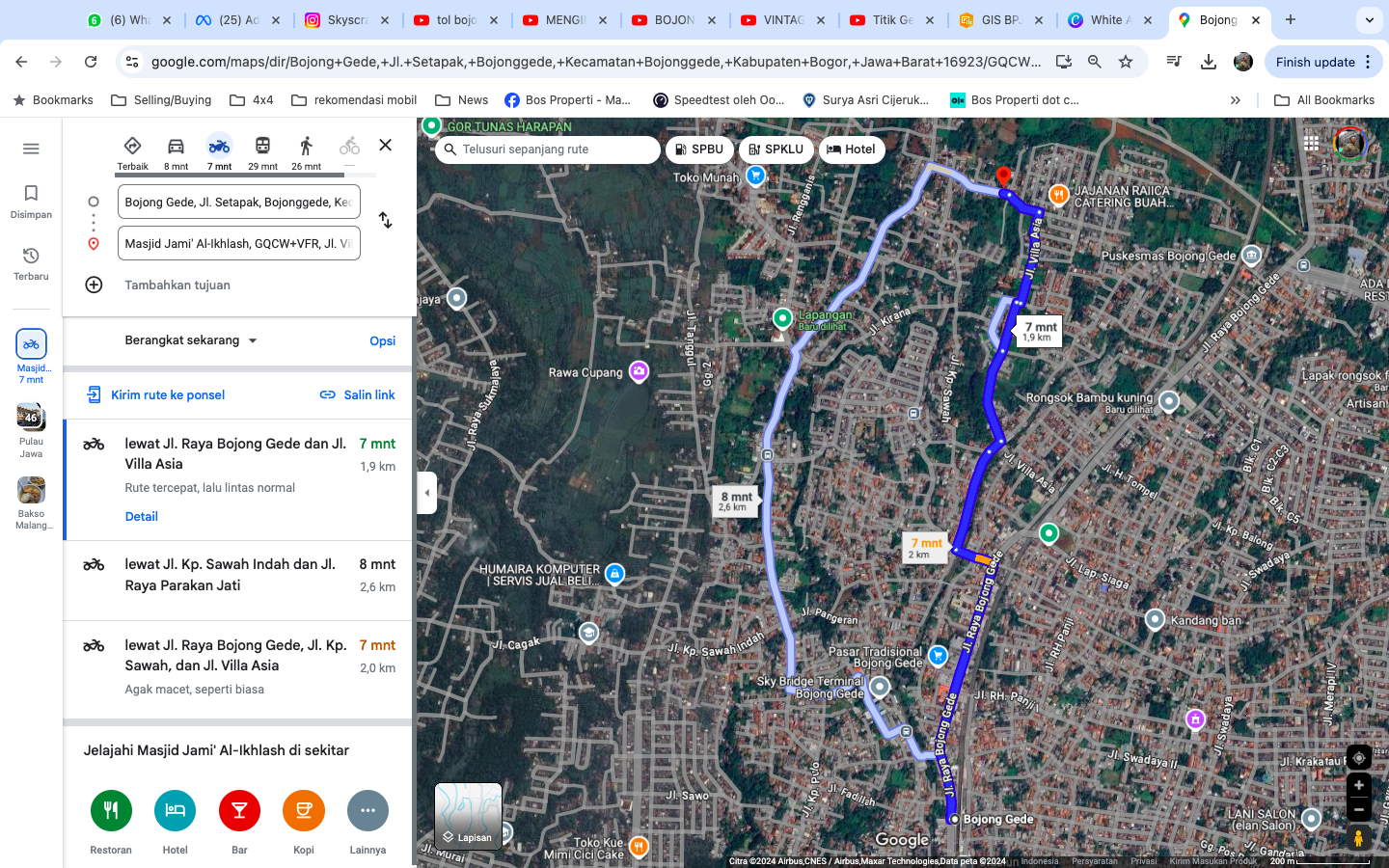
Task: Select the 2,0 km third route option
Action: tap(239, 669)
